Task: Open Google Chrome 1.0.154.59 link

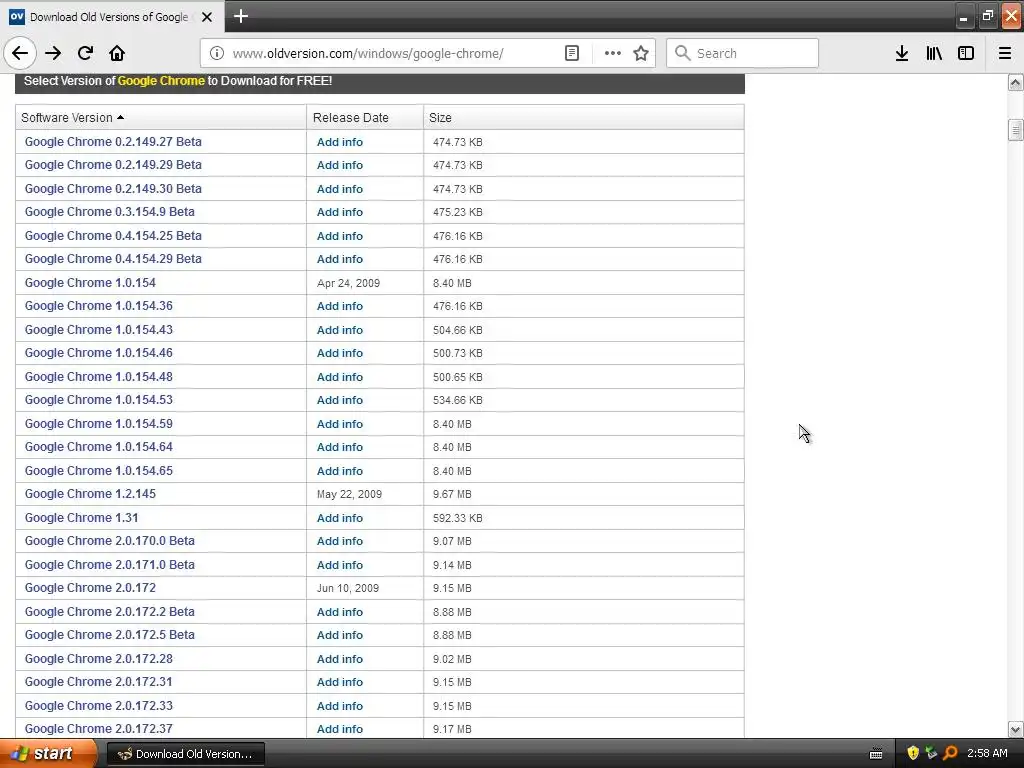Action: 99,424
